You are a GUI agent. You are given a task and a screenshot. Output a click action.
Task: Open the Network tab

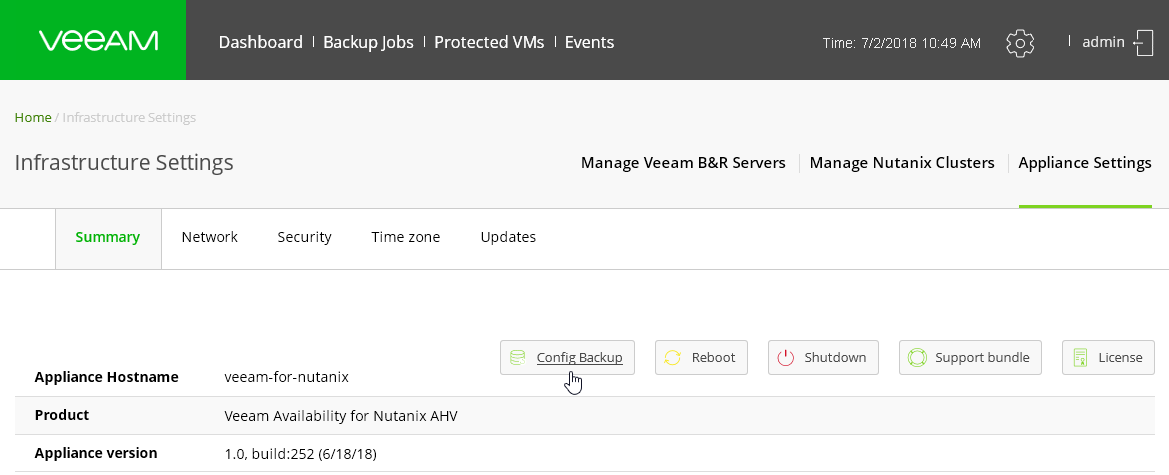(x=209, y=237)
